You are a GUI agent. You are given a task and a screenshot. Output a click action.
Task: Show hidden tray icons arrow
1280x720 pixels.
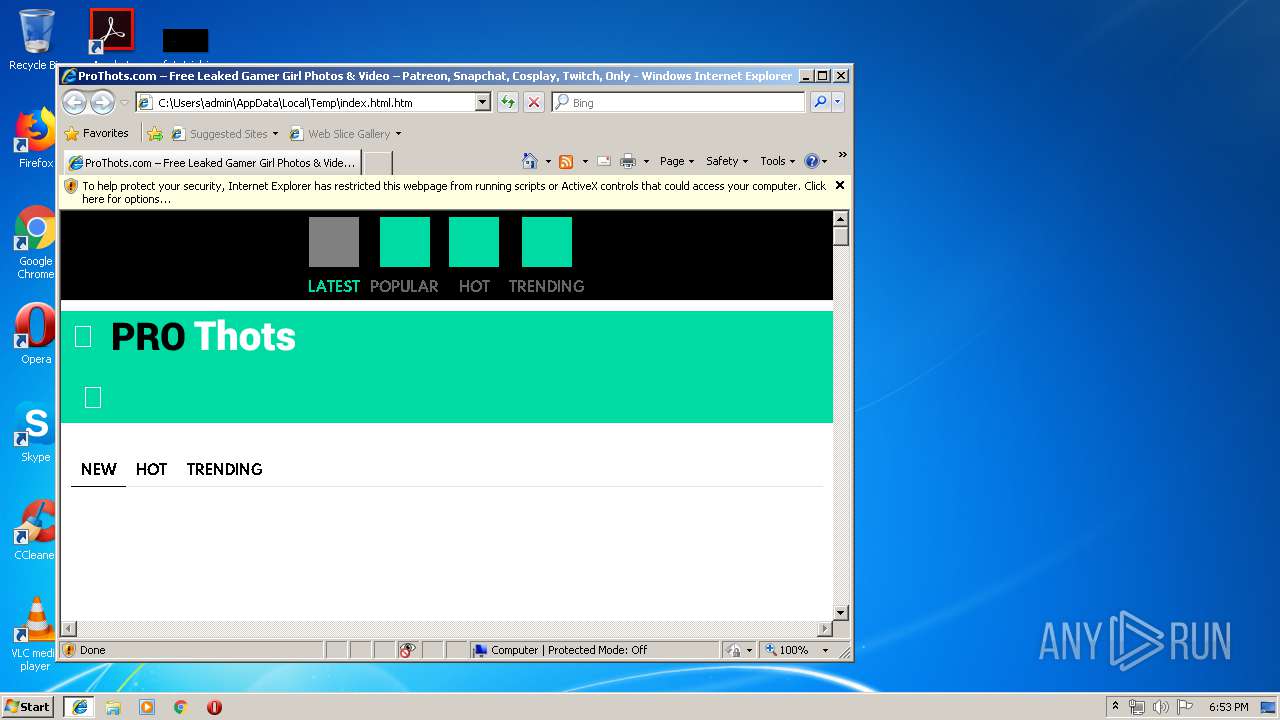point(1115,706)
